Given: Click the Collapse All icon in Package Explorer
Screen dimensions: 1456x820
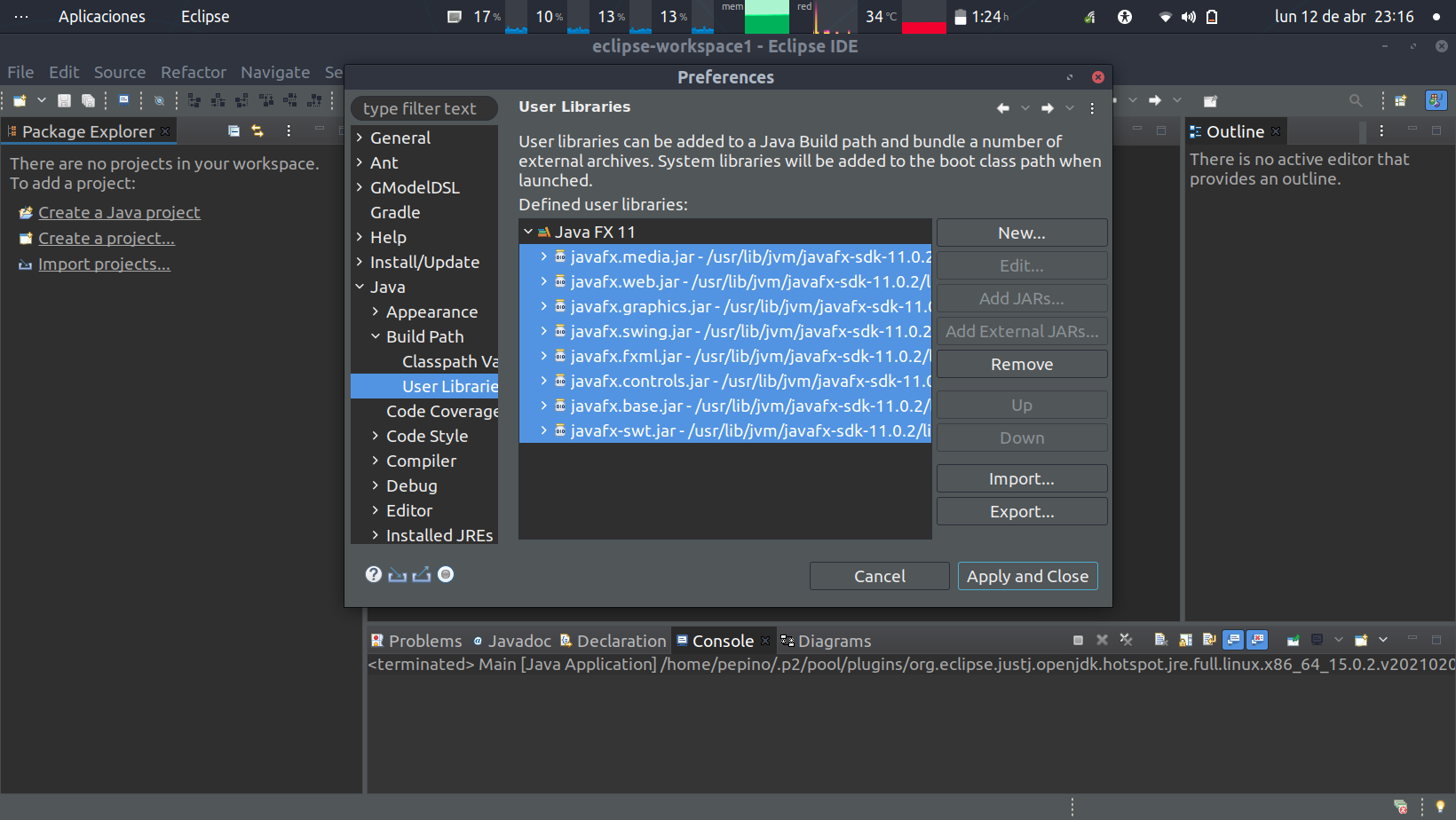Looking at the screenshot, I should pyautogui.click(x=234, y=130).
